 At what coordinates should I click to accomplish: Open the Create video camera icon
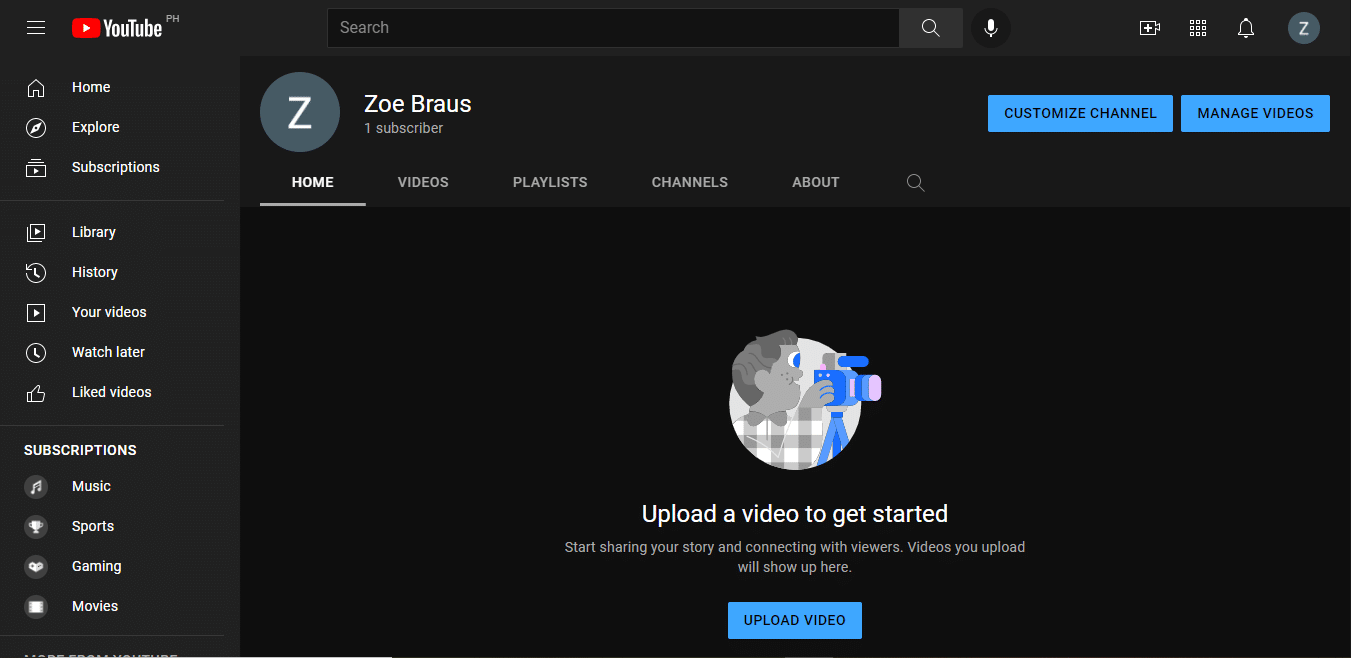click(x=1150, y=28)
